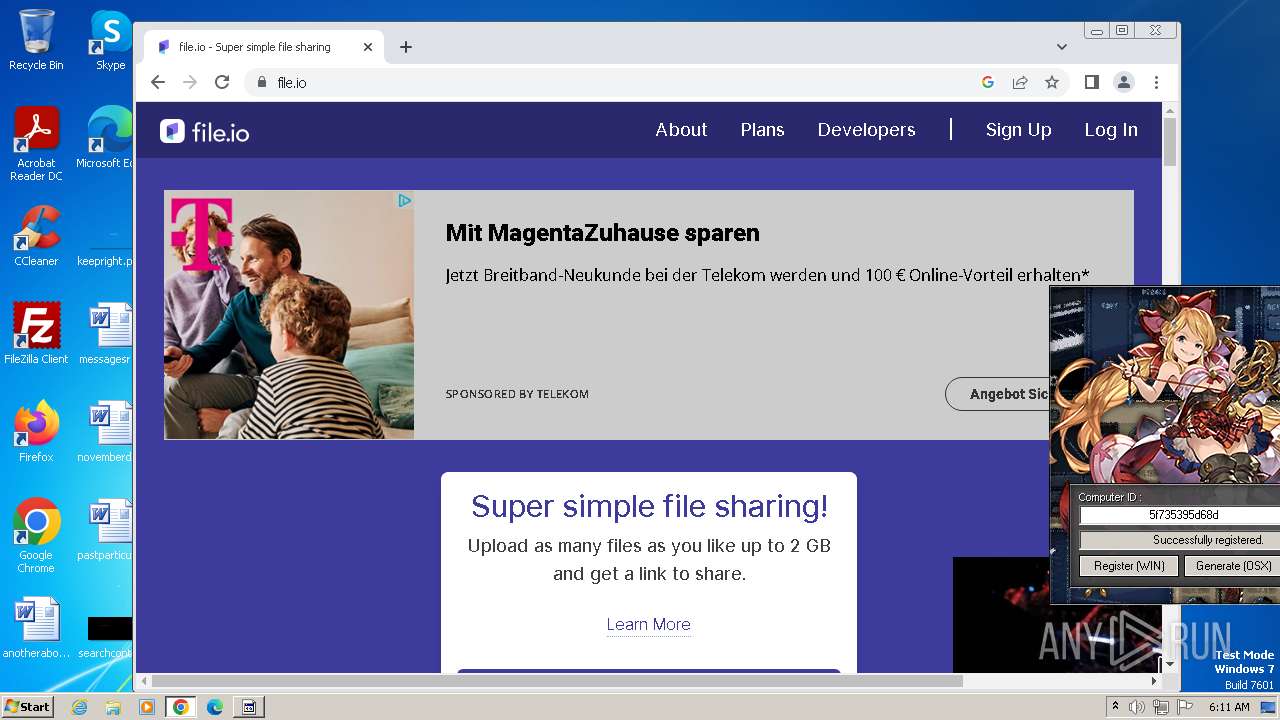Open the Windows Start menu
The width and height of the screenshot is (1280, 720).
tap(27, 706)
